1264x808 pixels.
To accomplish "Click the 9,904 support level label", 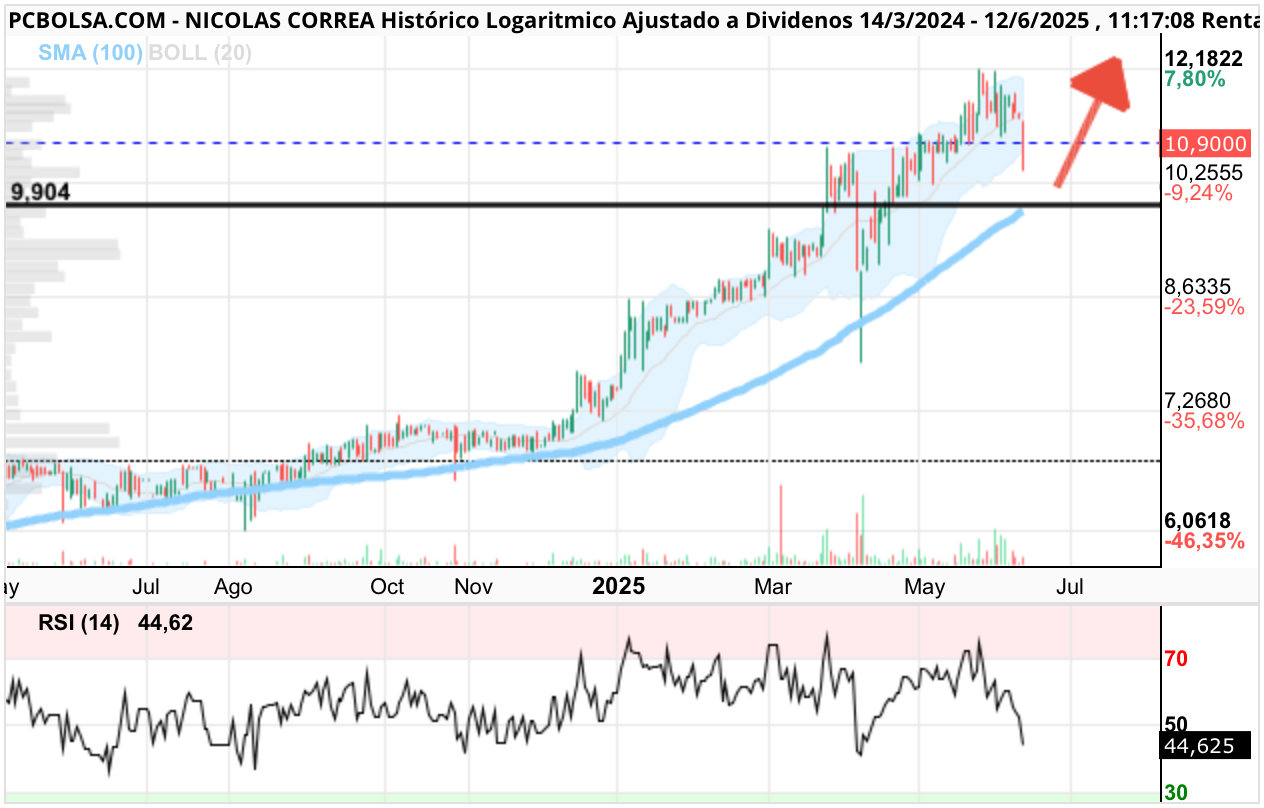I will pos(40,192).
